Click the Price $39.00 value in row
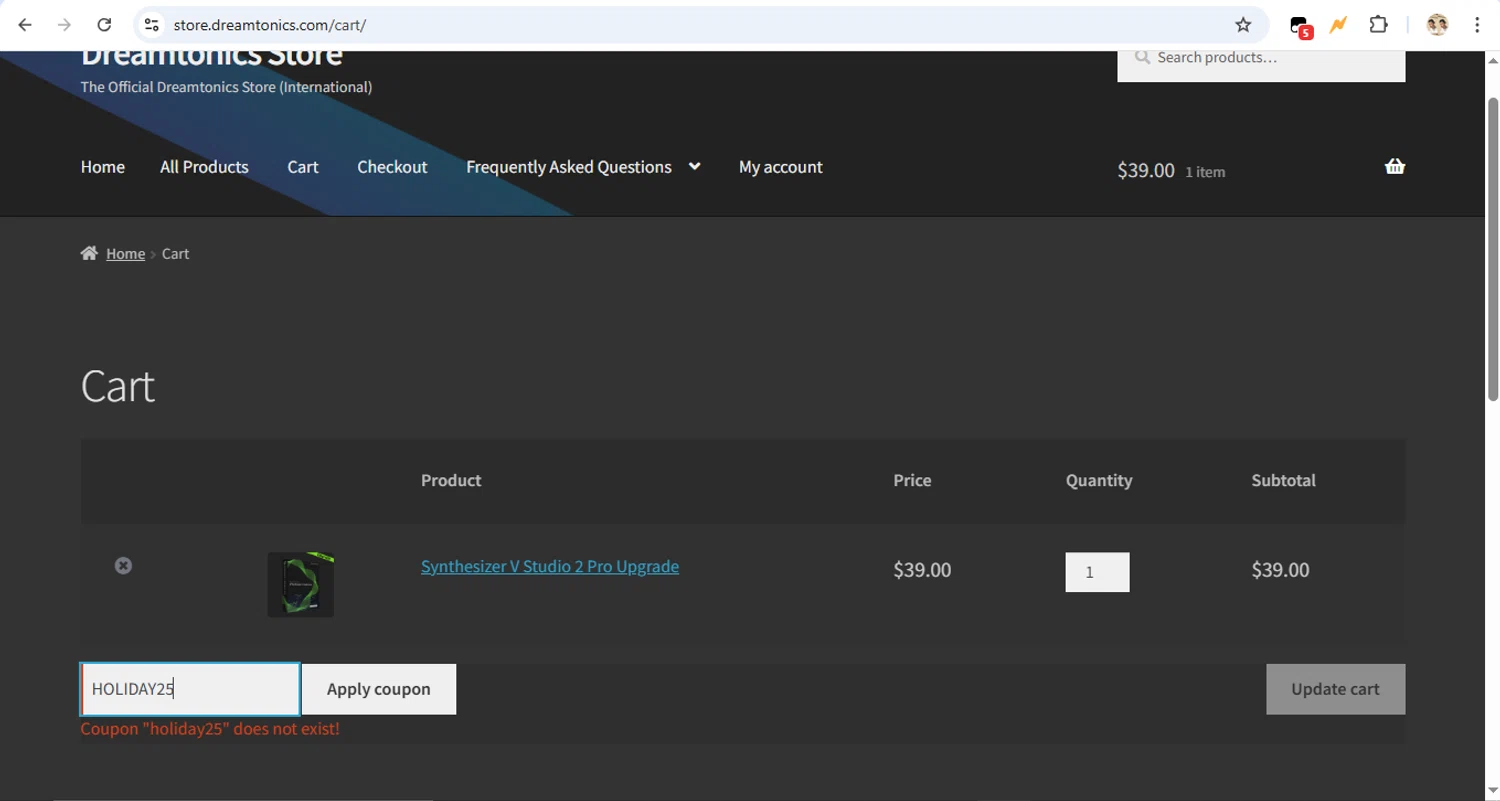Image resolution: width=1500 pixels, height=801 pixels. pos(922,570)
